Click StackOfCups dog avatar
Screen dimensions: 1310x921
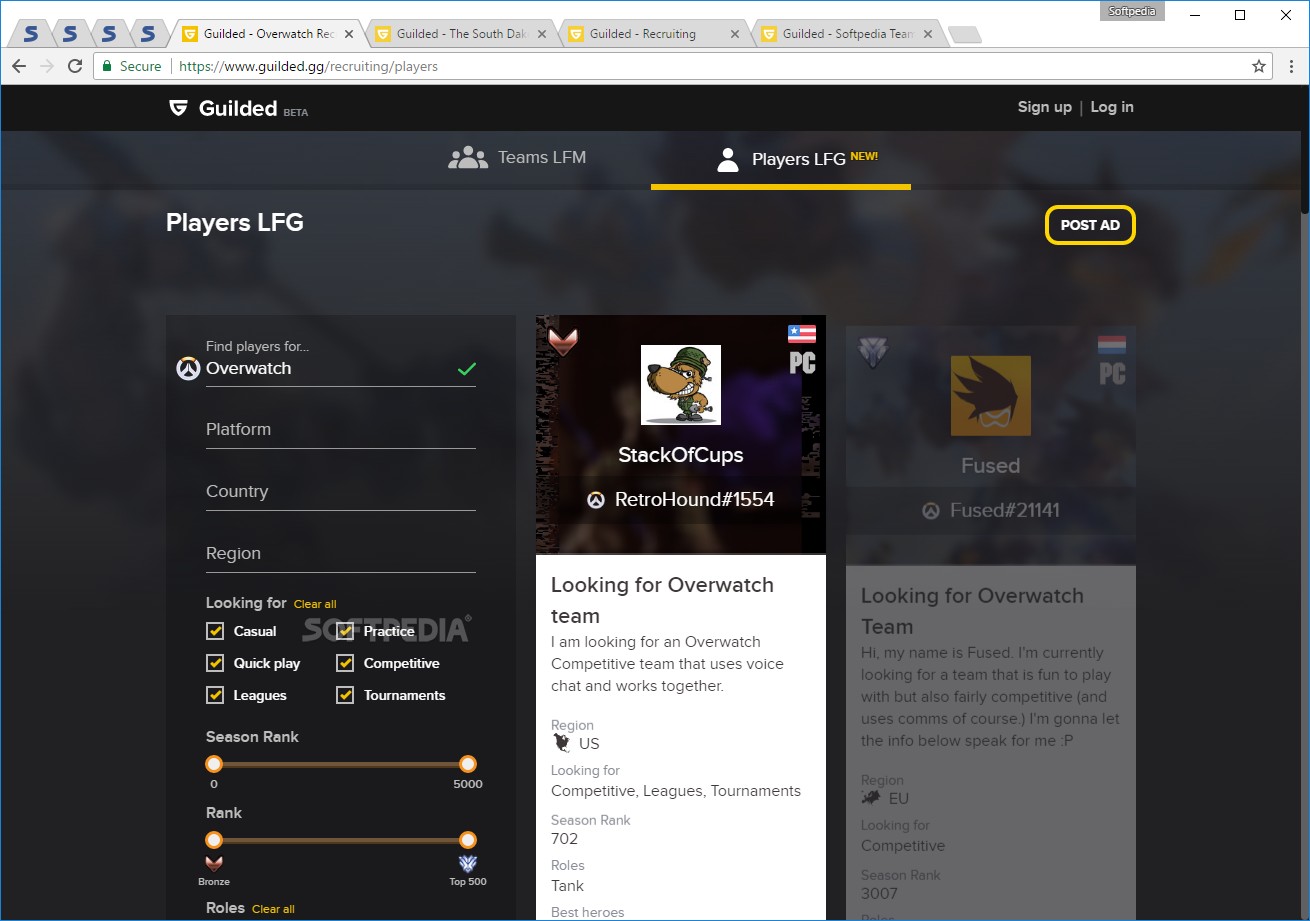(x=681, y=385)
